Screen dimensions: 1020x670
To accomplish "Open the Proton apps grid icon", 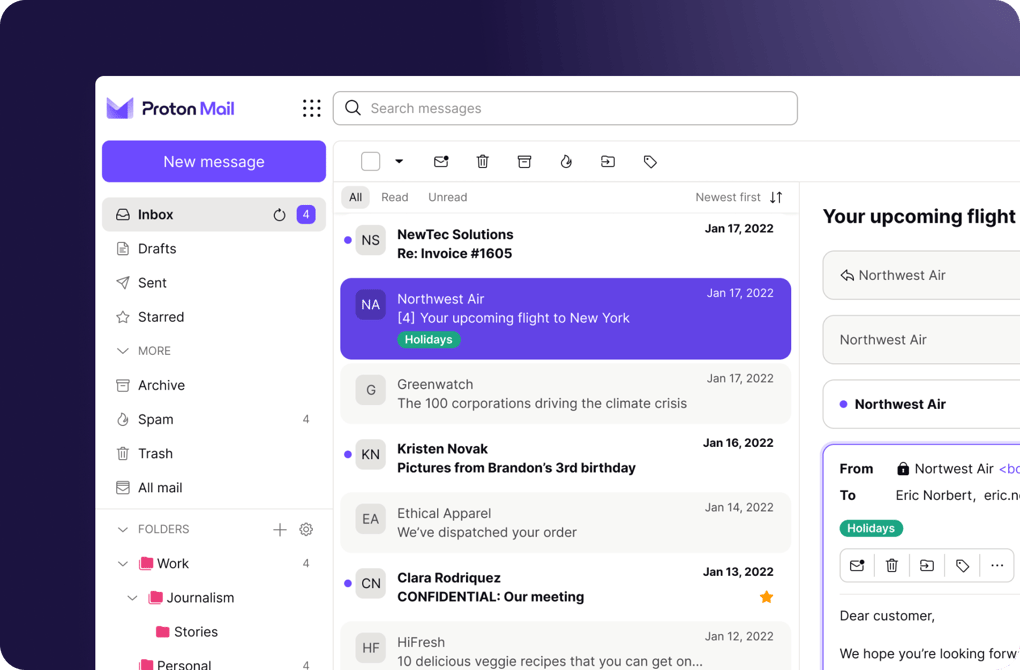I will pos(312,108).
